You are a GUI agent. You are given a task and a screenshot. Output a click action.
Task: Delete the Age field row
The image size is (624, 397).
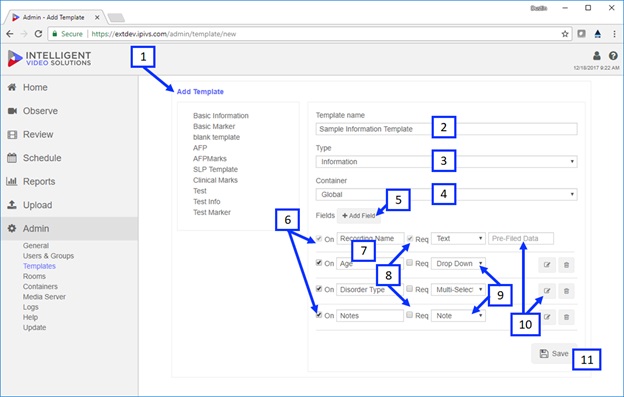point(566,265)
